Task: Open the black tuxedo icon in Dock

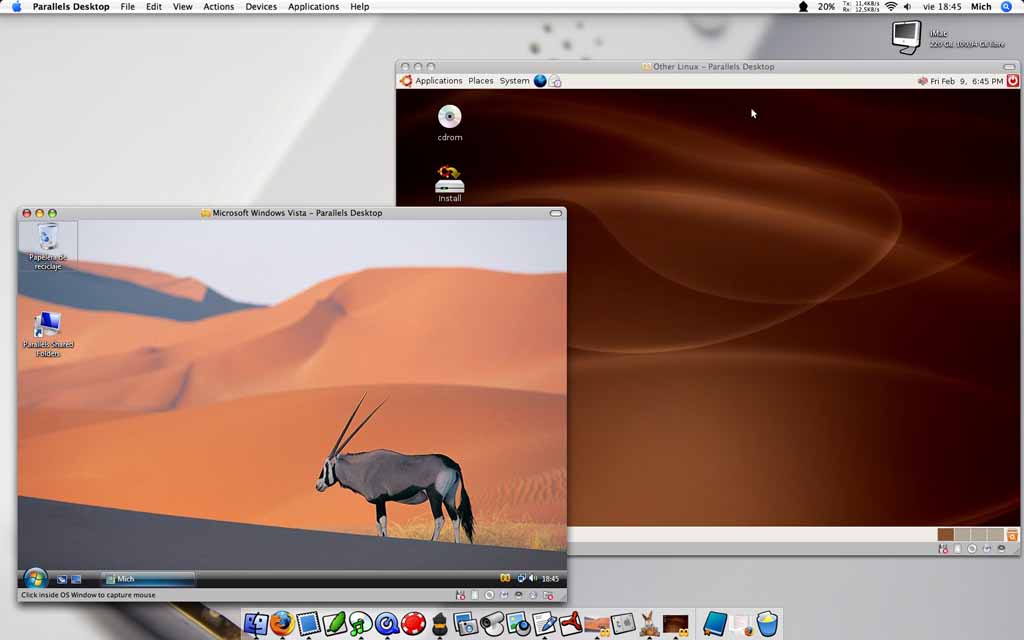Action: 440,625
